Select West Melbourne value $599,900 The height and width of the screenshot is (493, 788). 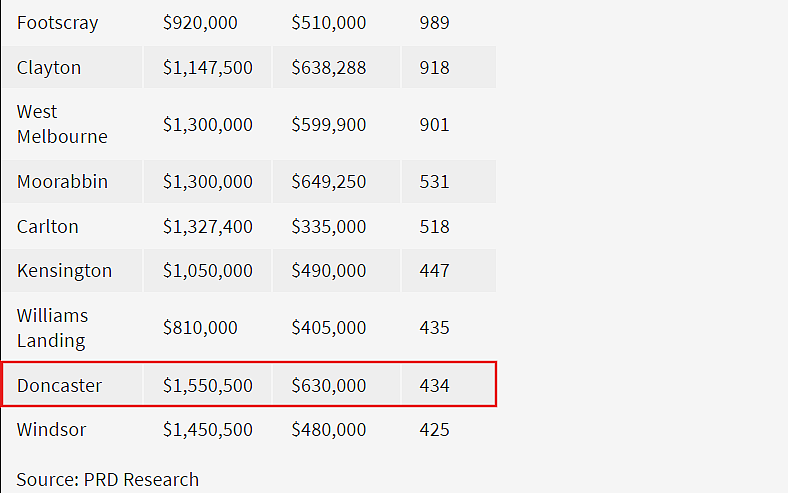pos(329,124)
